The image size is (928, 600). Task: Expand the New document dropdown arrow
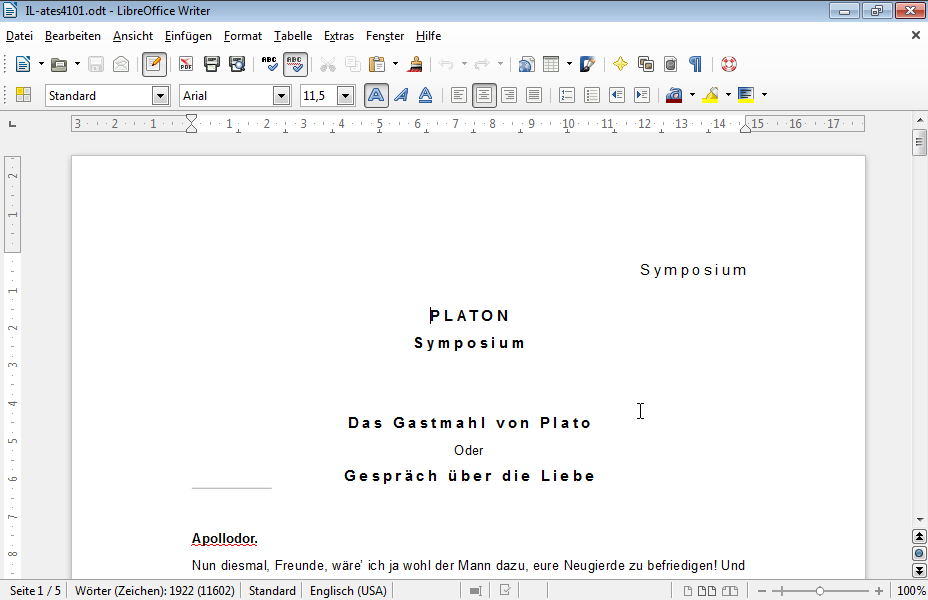click(x=41, y=64)
